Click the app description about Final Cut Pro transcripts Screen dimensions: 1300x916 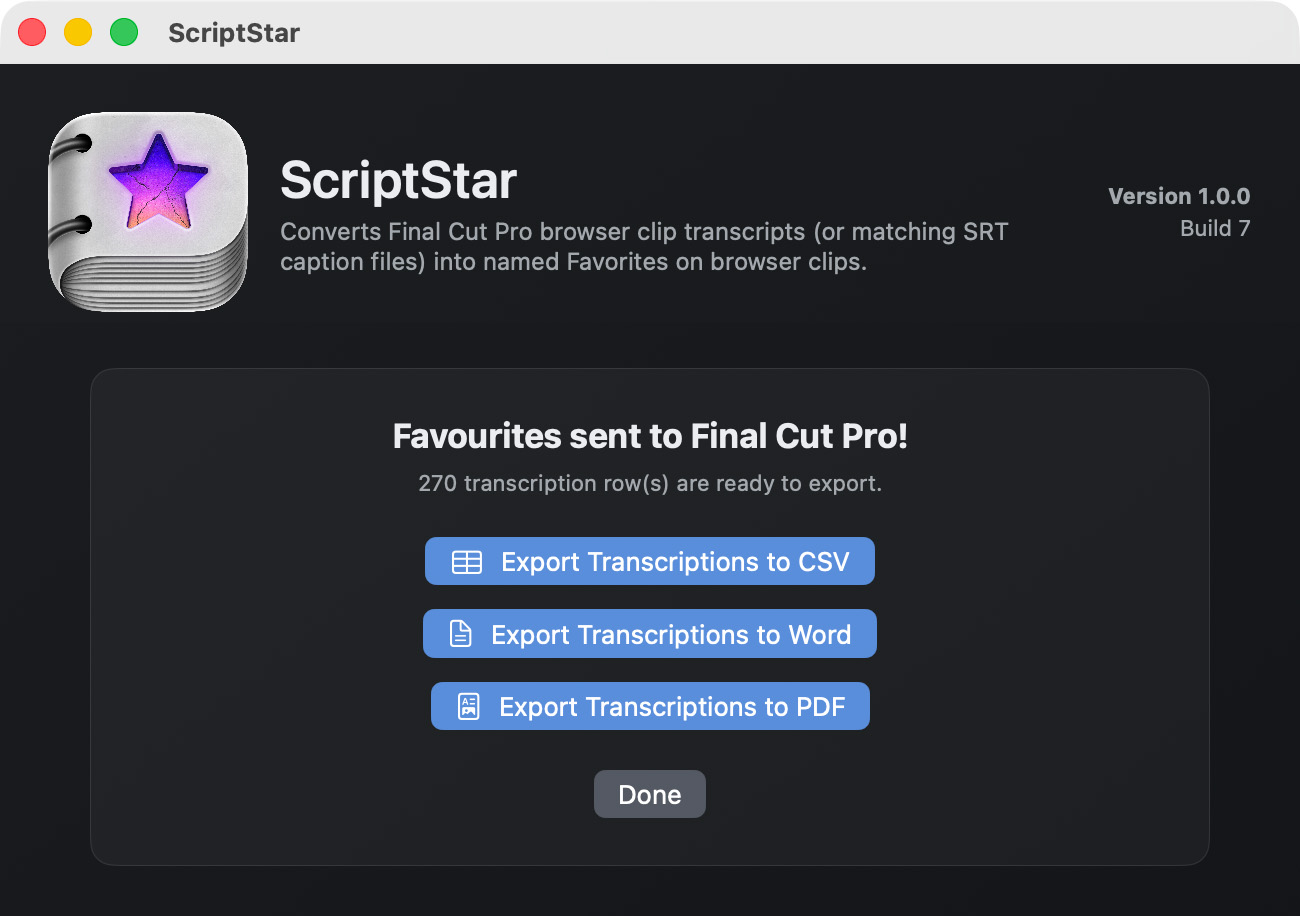644,247
